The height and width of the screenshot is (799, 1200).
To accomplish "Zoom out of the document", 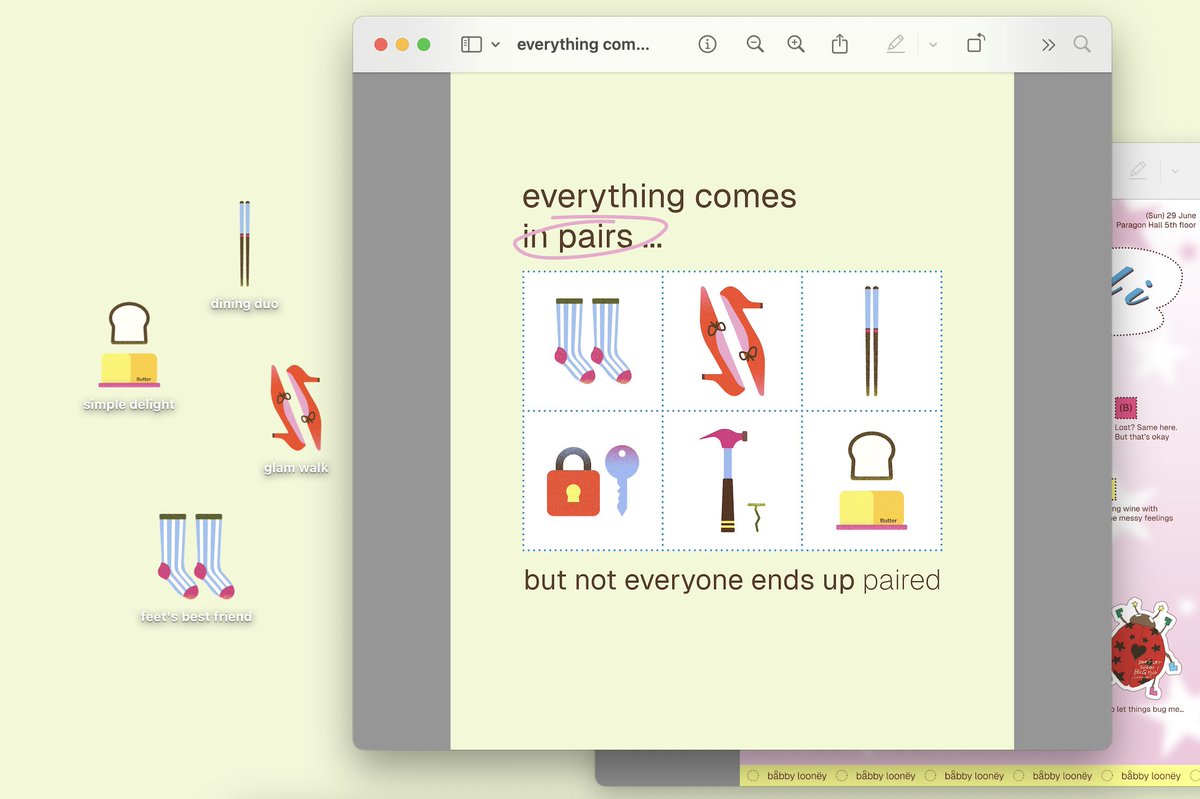I will 755,44.
